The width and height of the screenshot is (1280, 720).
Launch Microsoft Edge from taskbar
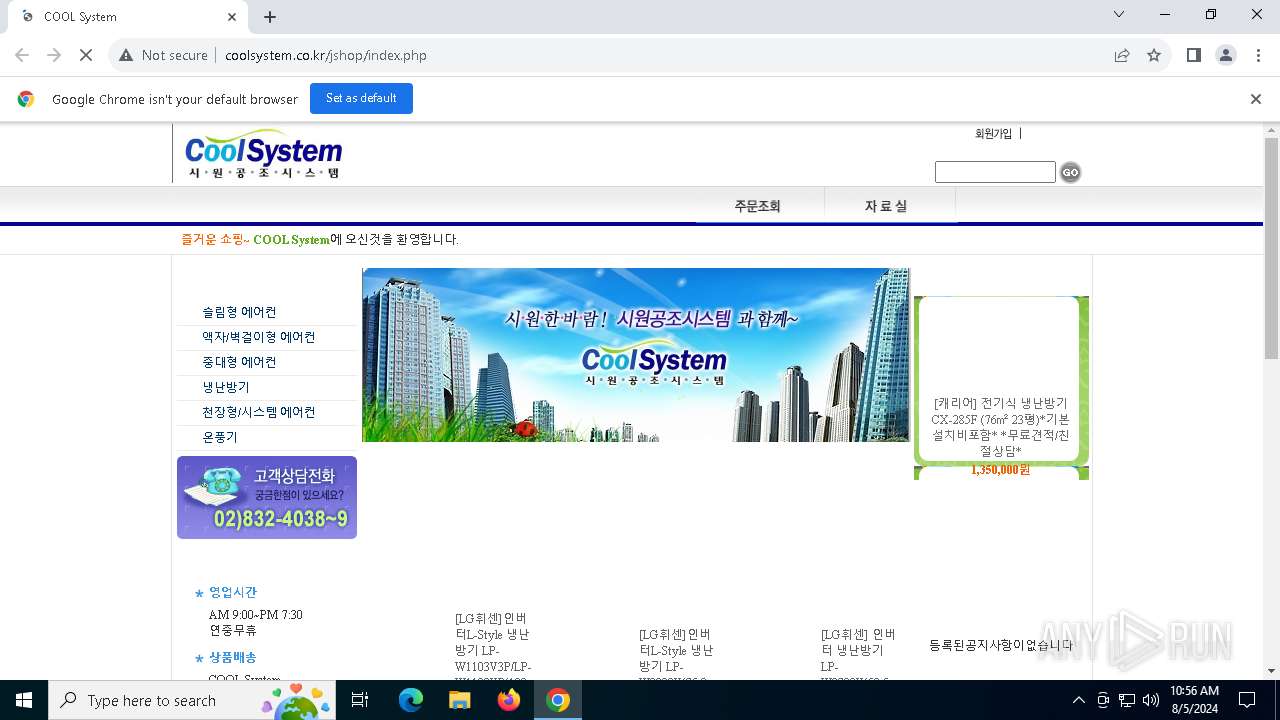411,700
